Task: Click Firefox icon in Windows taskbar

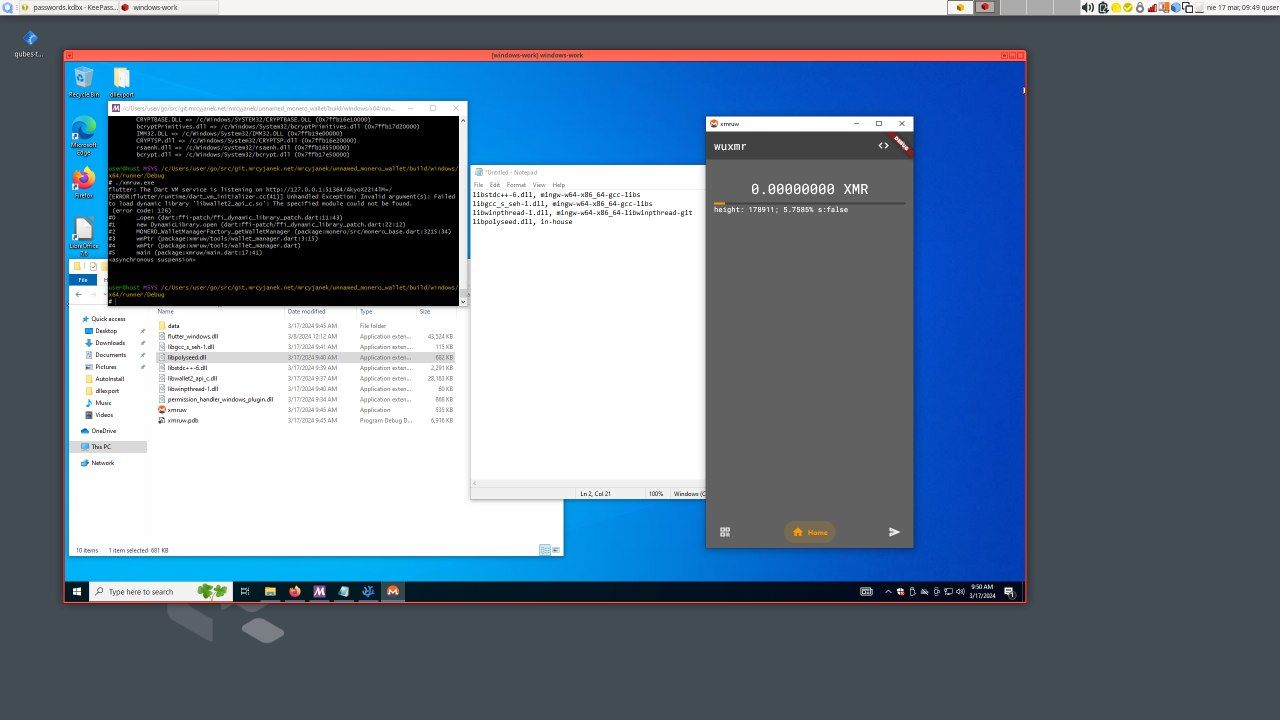Action: point(295,591)
